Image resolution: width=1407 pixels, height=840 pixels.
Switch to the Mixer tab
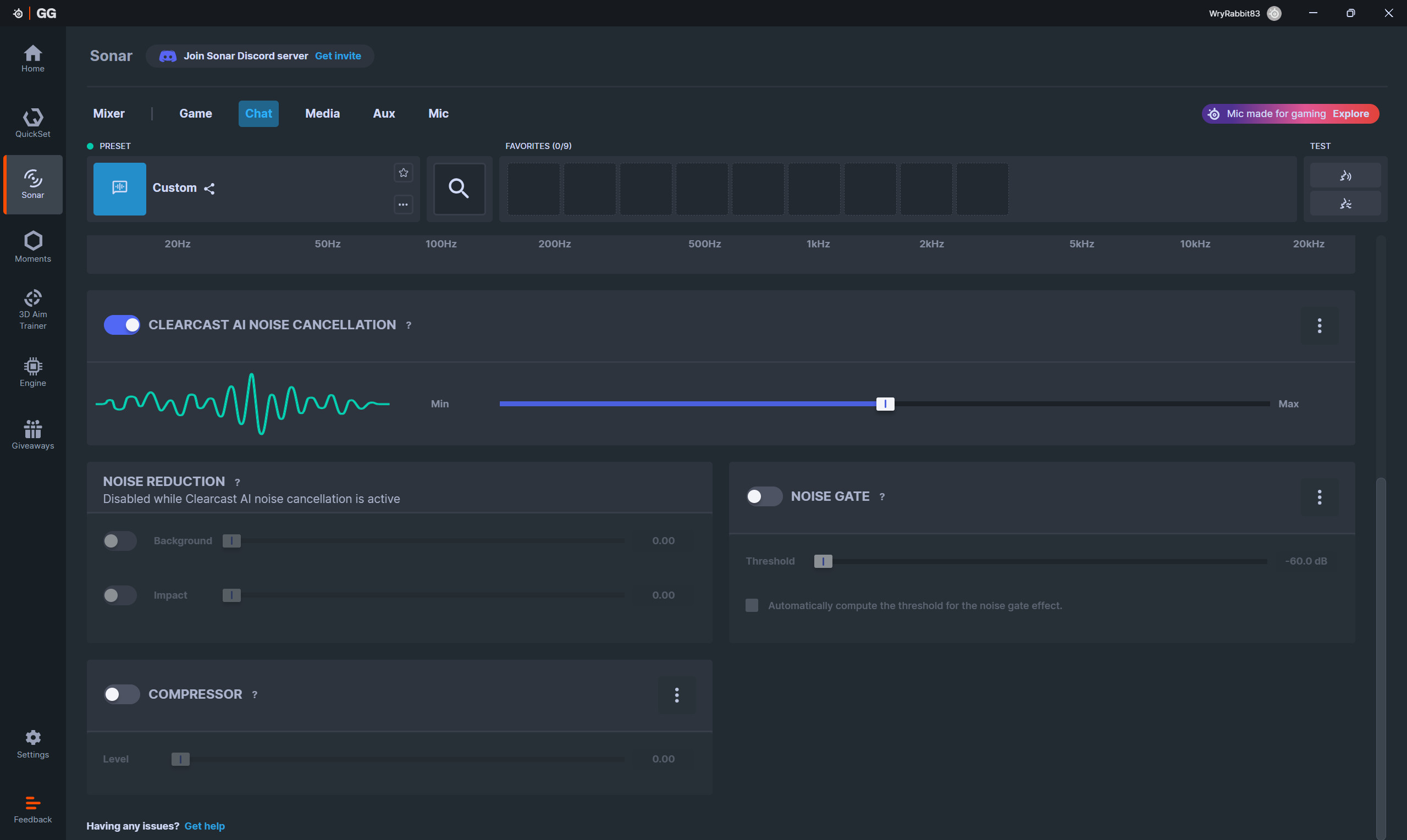[x=109, y=114]
